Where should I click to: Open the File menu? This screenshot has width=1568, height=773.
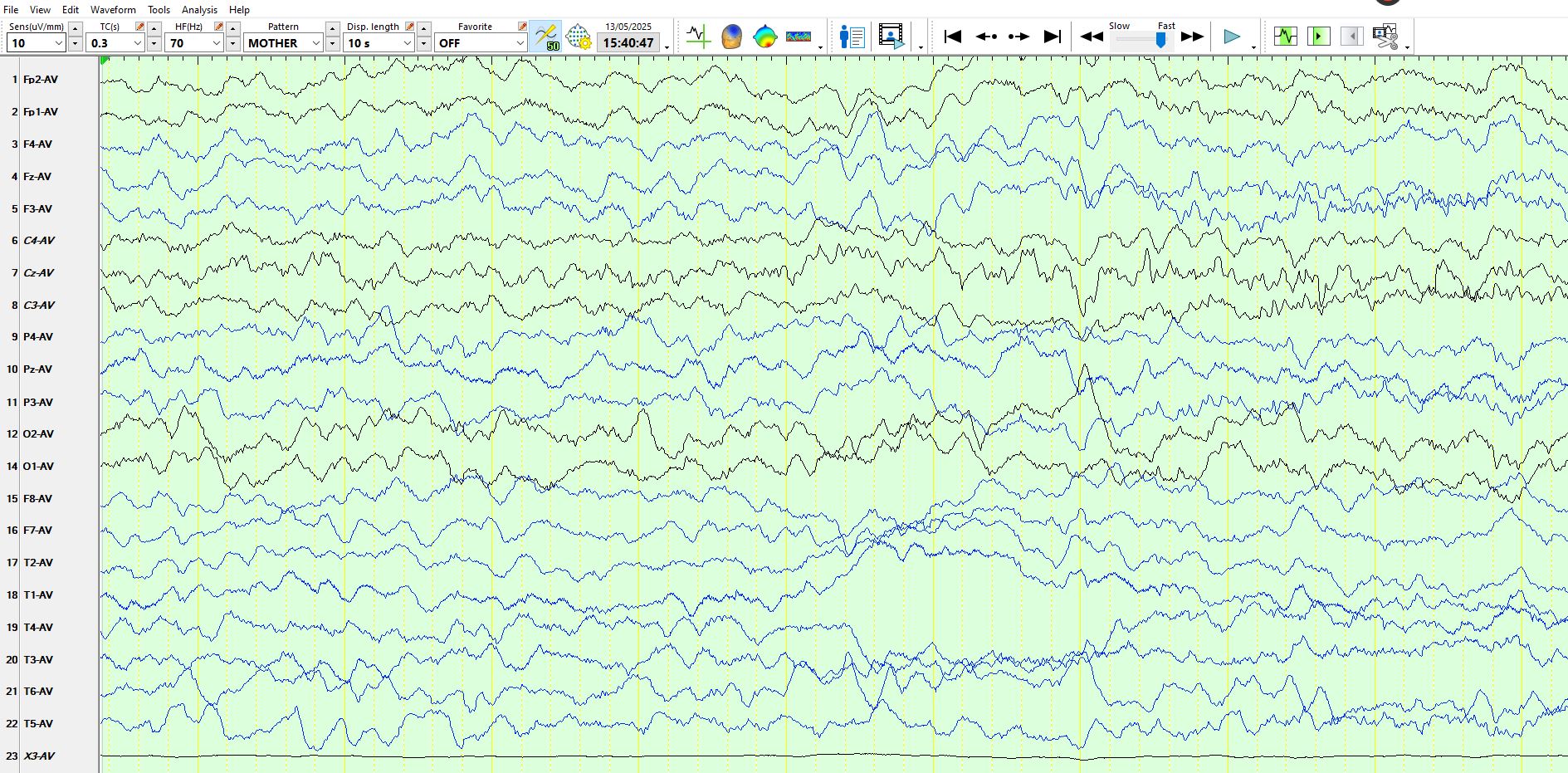pyautogui.click(x=11, y=10)
